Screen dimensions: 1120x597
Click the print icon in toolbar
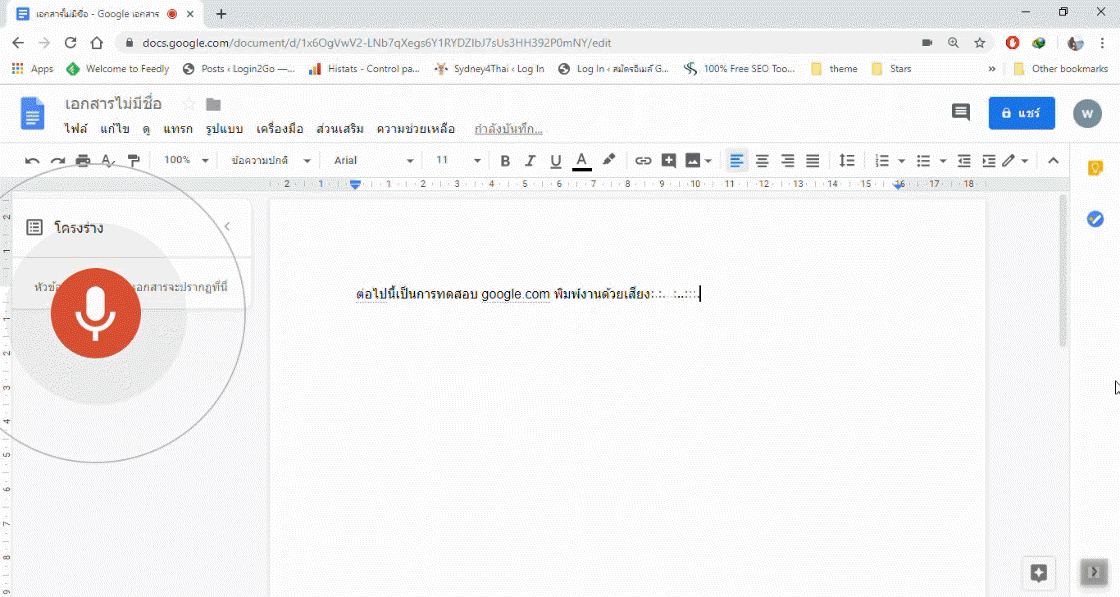[x=83, y=161]
